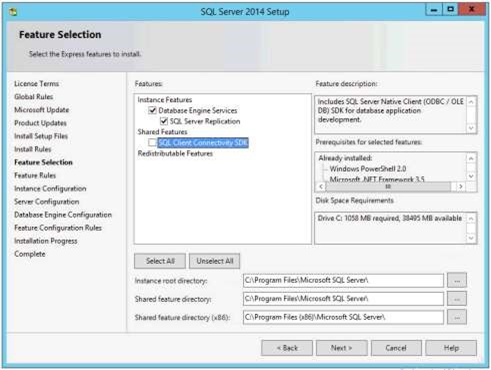This screenshot has height=370, width=491.
Task: Select Install Rules step in sidebar
Action: 32,149
